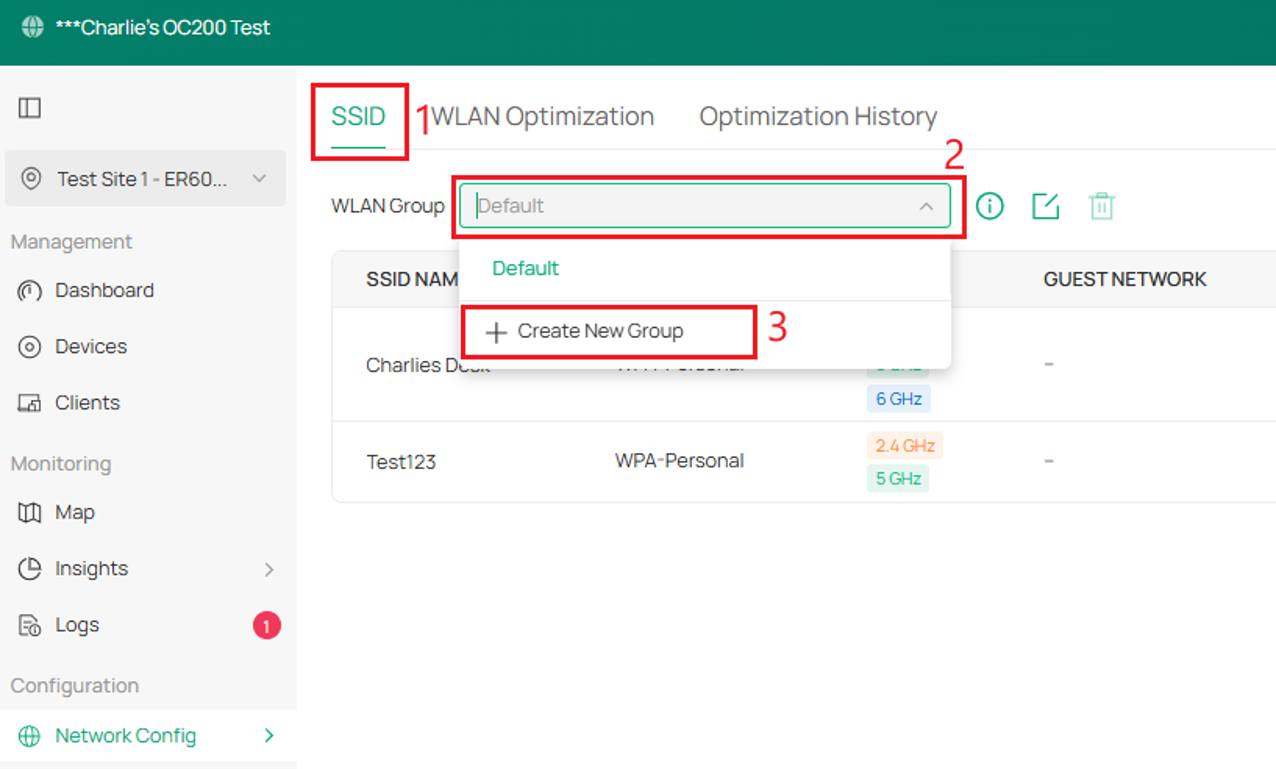1276x769 pixels.
Task: Go to Devices in the sidebar
Action: click(x=91, y=346)
